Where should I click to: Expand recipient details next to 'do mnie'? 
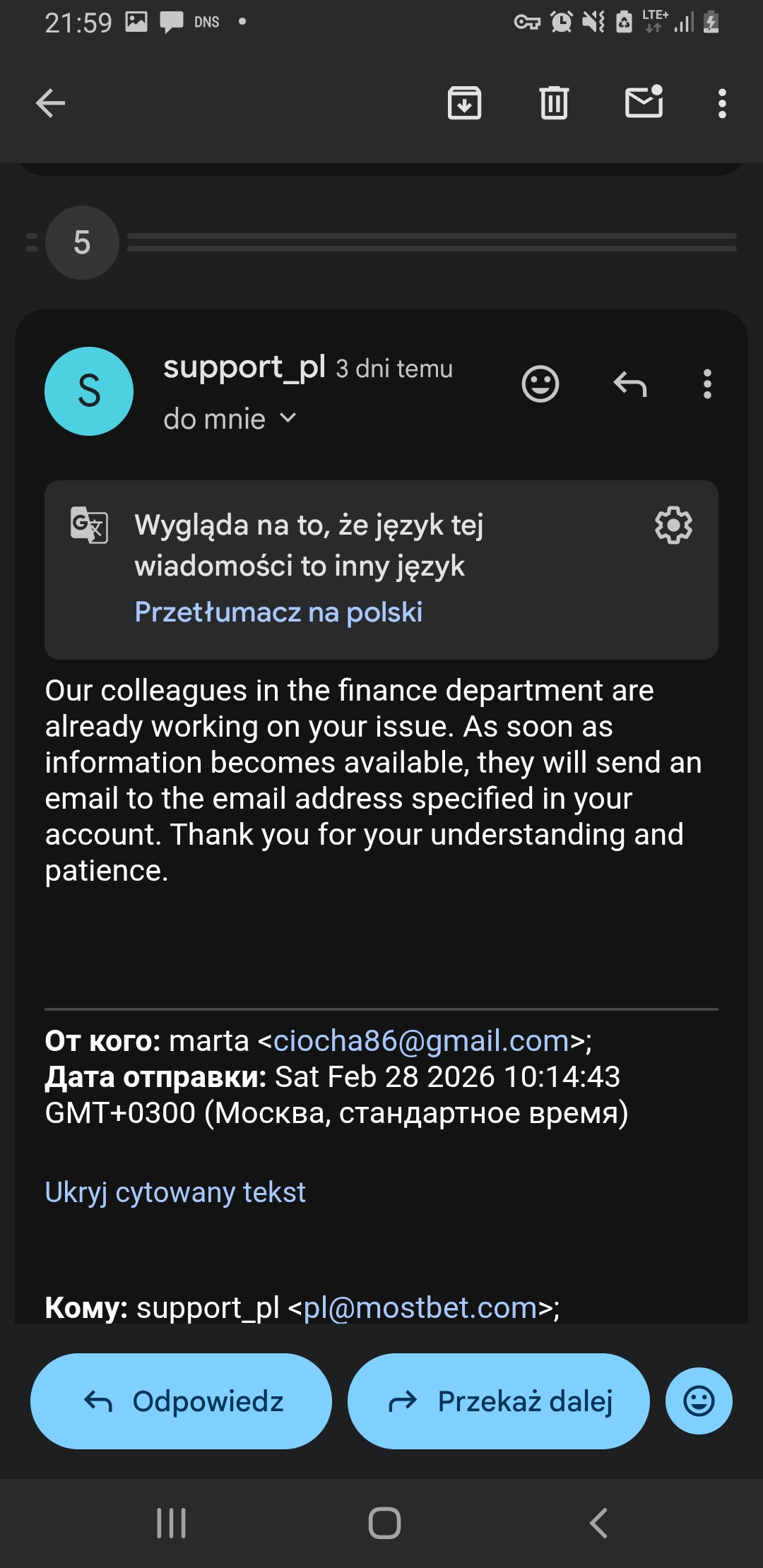(288, 418)
